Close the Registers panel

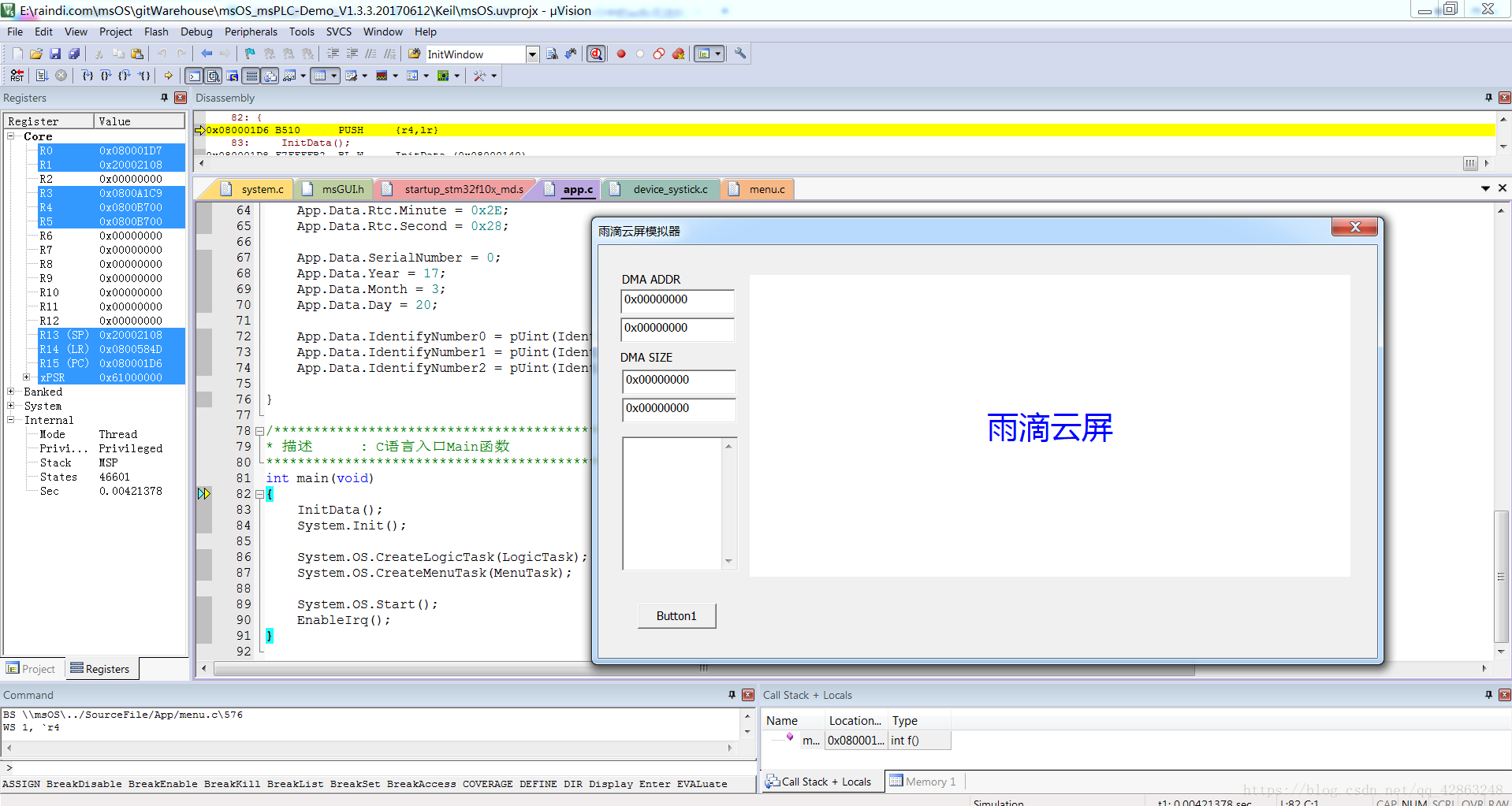click(181, 98)
